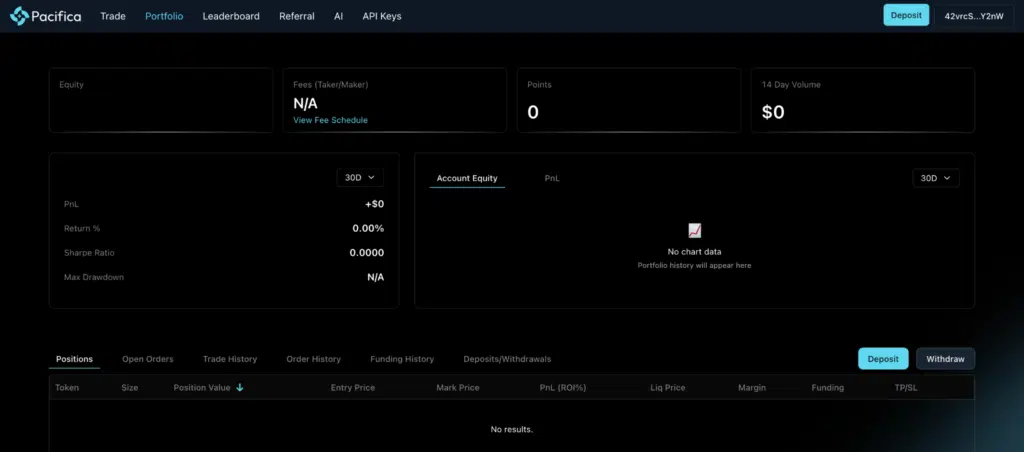Screen dimensions: 1024x452
Task: Open Deposits/Withdrawals tab
Action: (x=507, y=359)
